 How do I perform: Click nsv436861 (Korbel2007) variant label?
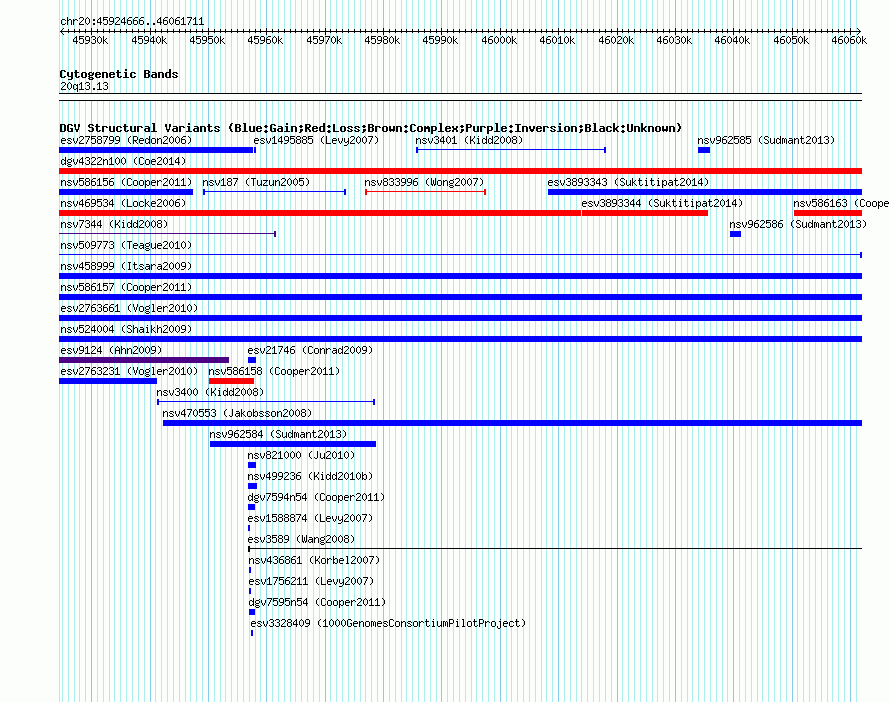point(314,560)
